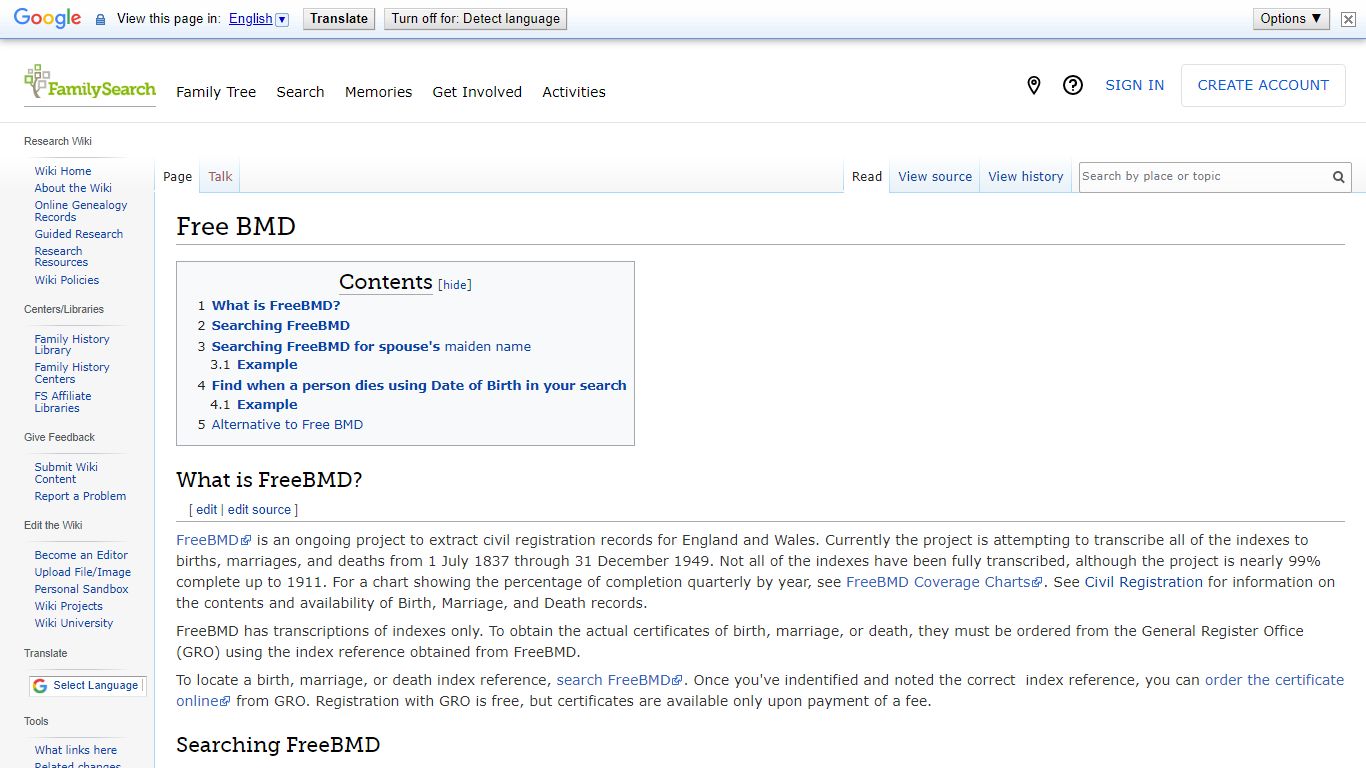Open FS Affiliate Libraries sidebar link
This screenshot has width=1366, height=768.
pos(63,402)
